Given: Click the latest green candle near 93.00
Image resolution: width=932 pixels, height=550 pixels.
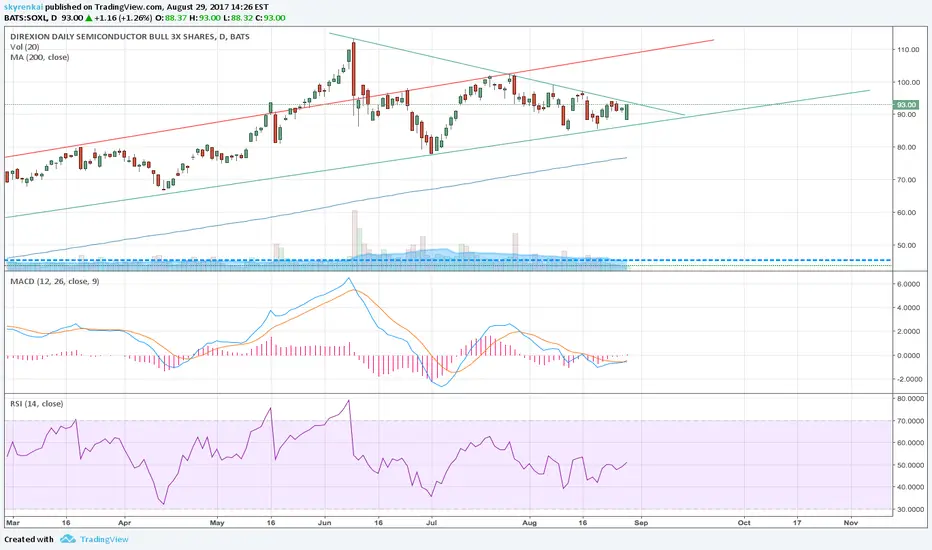Looking at the screenshot, I should [x=626, y=112].
